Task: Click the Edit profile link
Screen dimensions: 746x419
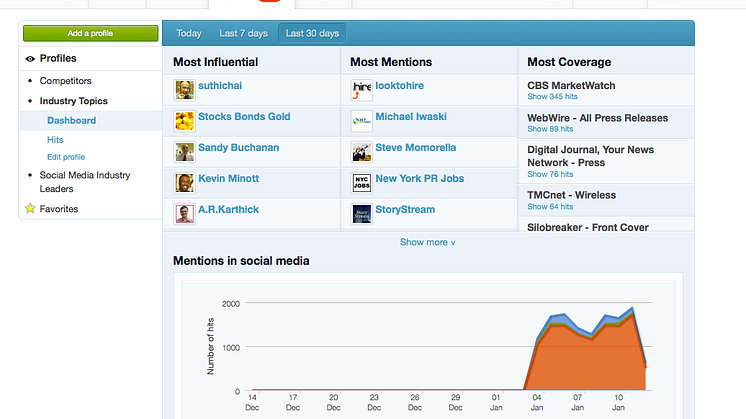Action: [66, 157]
